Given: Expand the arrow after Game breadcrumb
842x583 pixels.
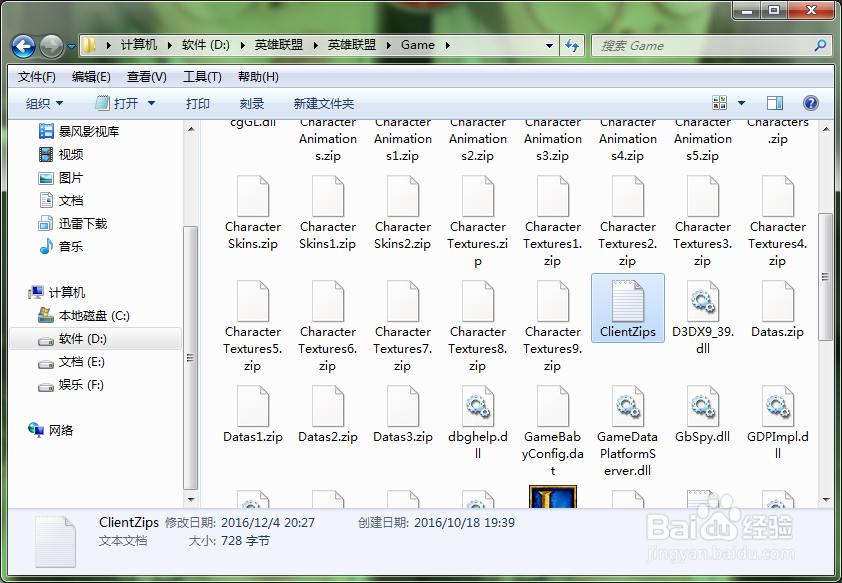Looking at the screenshot, I should click(x=447, y=45).
